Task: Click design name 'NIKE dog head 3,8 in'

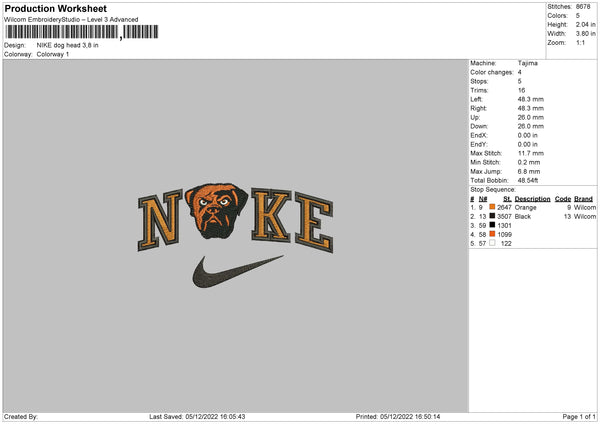Action: 67,45
